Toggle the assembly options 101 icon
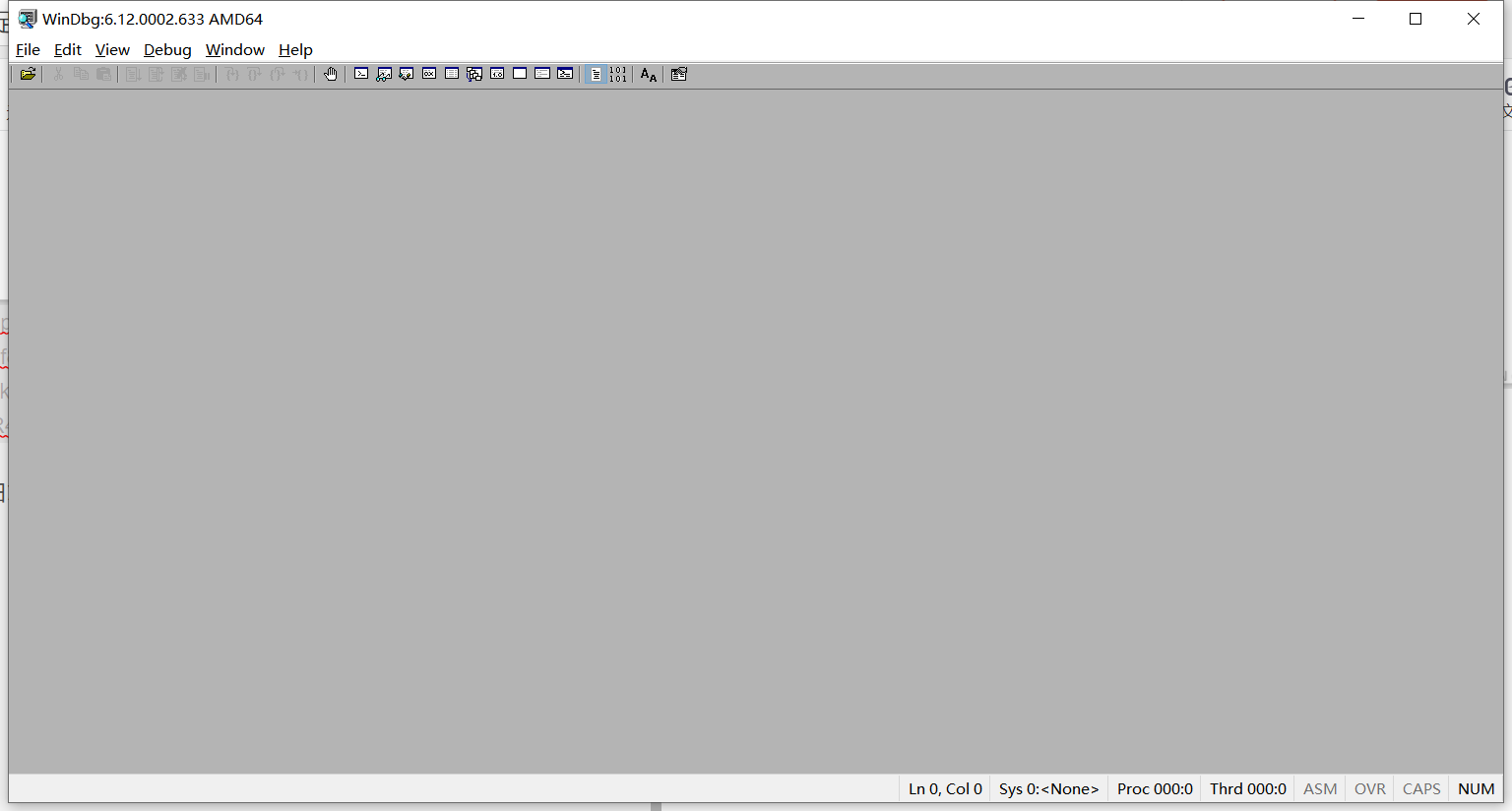The image size is (1512, 811). 618,73
